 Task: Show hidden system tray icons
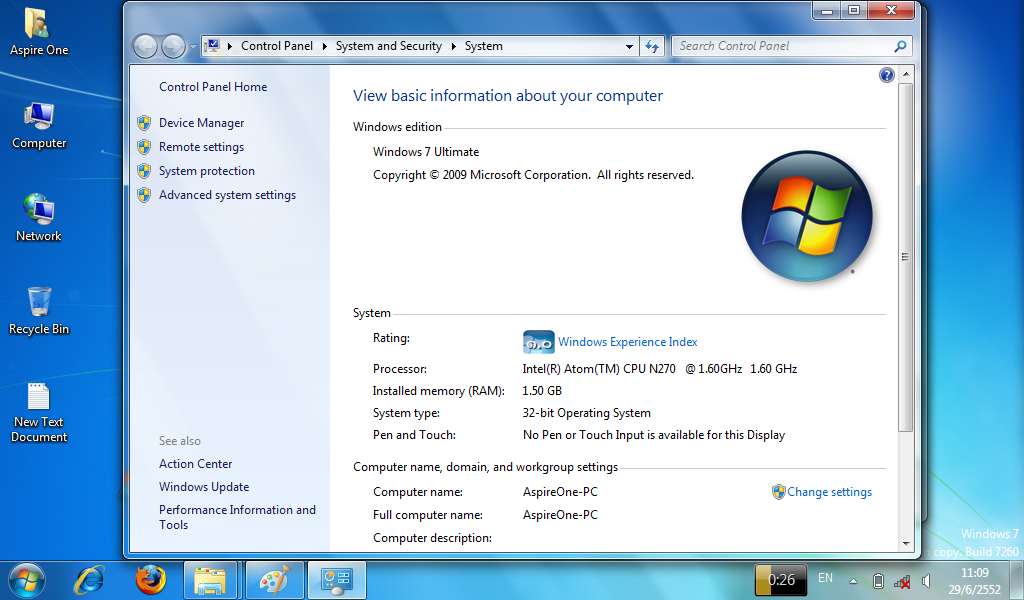[853, 580]
